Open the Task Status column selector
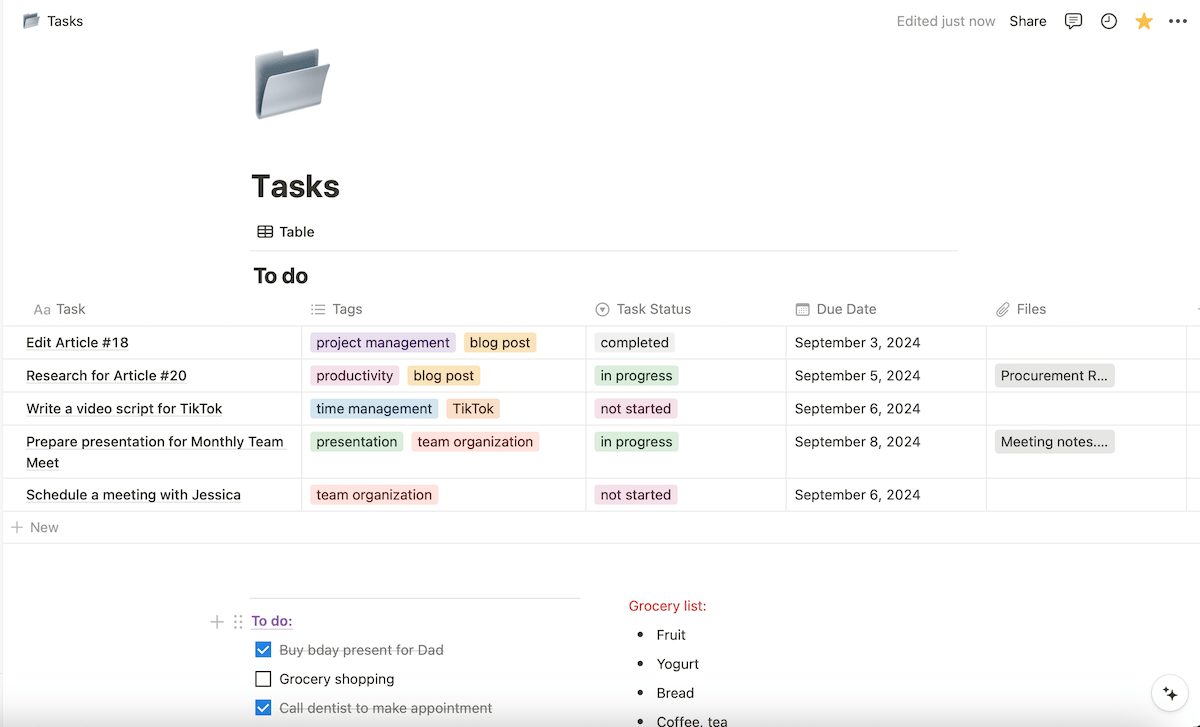This screenshot has width=1200, height=727. [602, 309]
